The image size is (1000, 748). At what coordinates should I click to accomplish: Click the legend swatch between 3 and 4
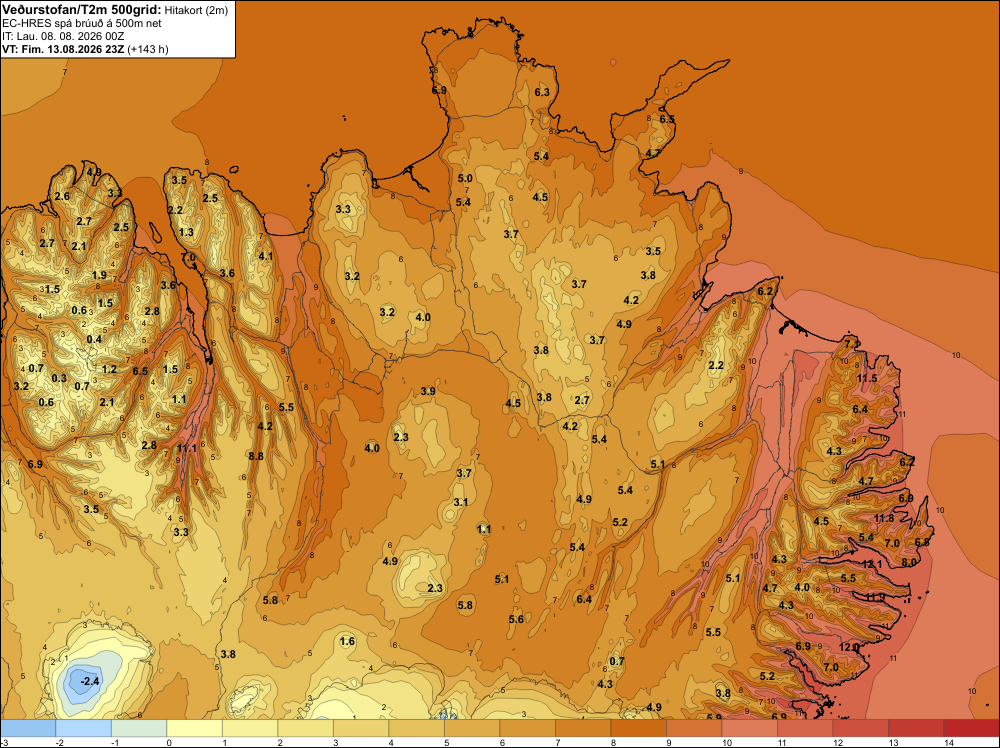361,728
